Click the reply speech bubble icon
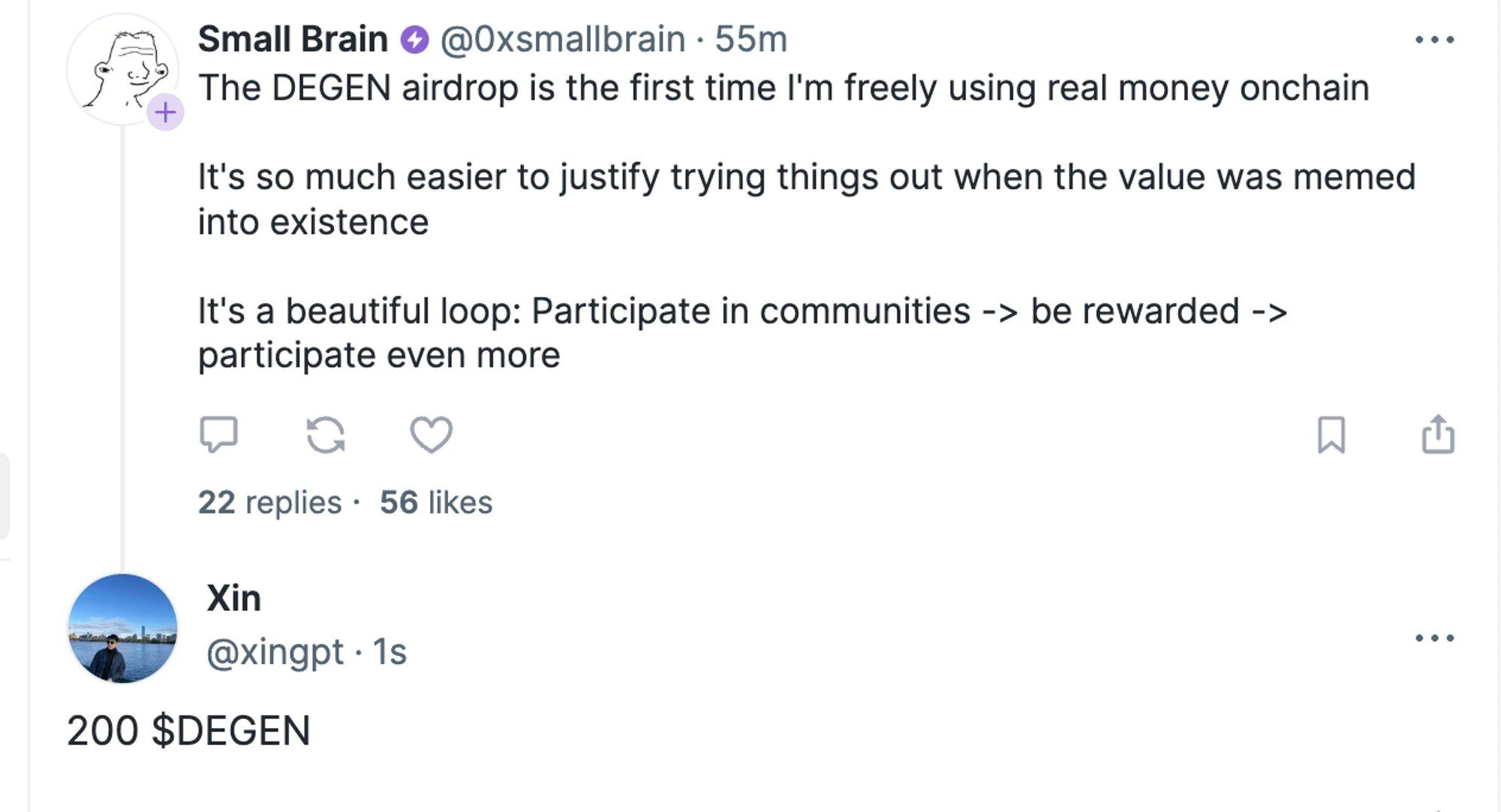 (x=218, y=435)
